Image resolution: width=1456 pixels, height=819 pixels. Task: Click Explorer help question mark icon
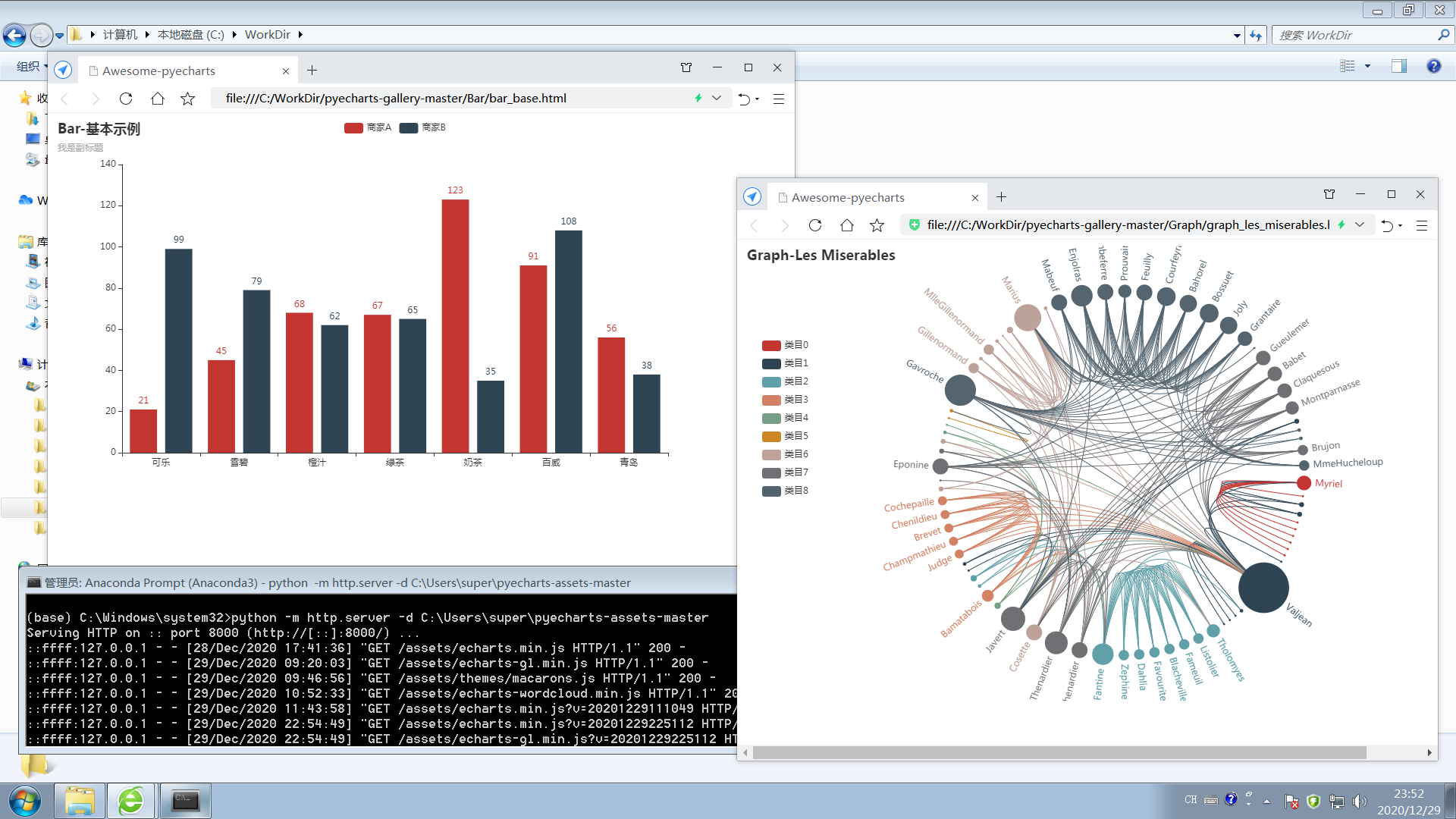pos(1432,66)
